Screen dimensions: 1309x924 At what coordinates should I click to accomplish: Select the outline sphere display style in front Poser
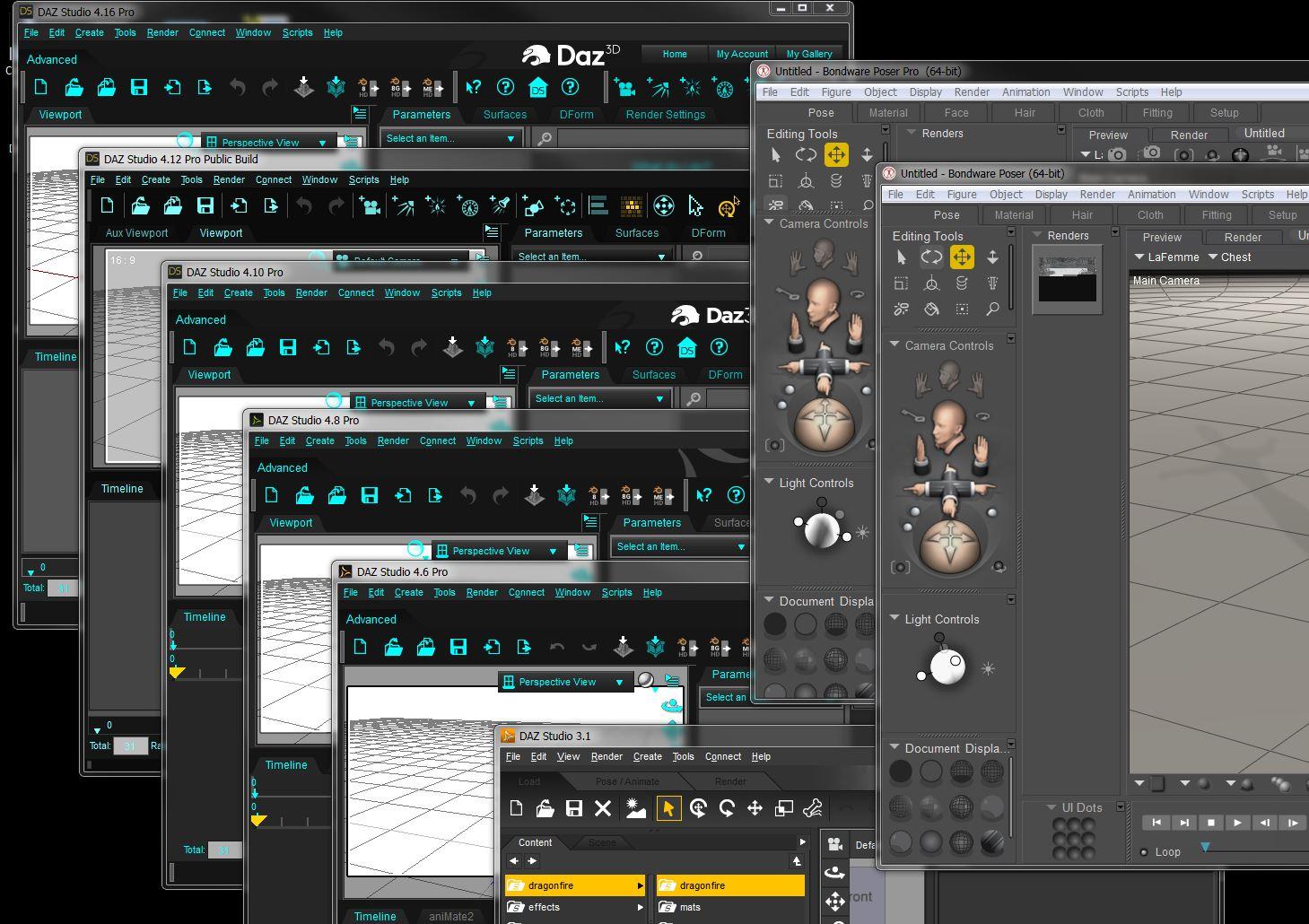931,771
